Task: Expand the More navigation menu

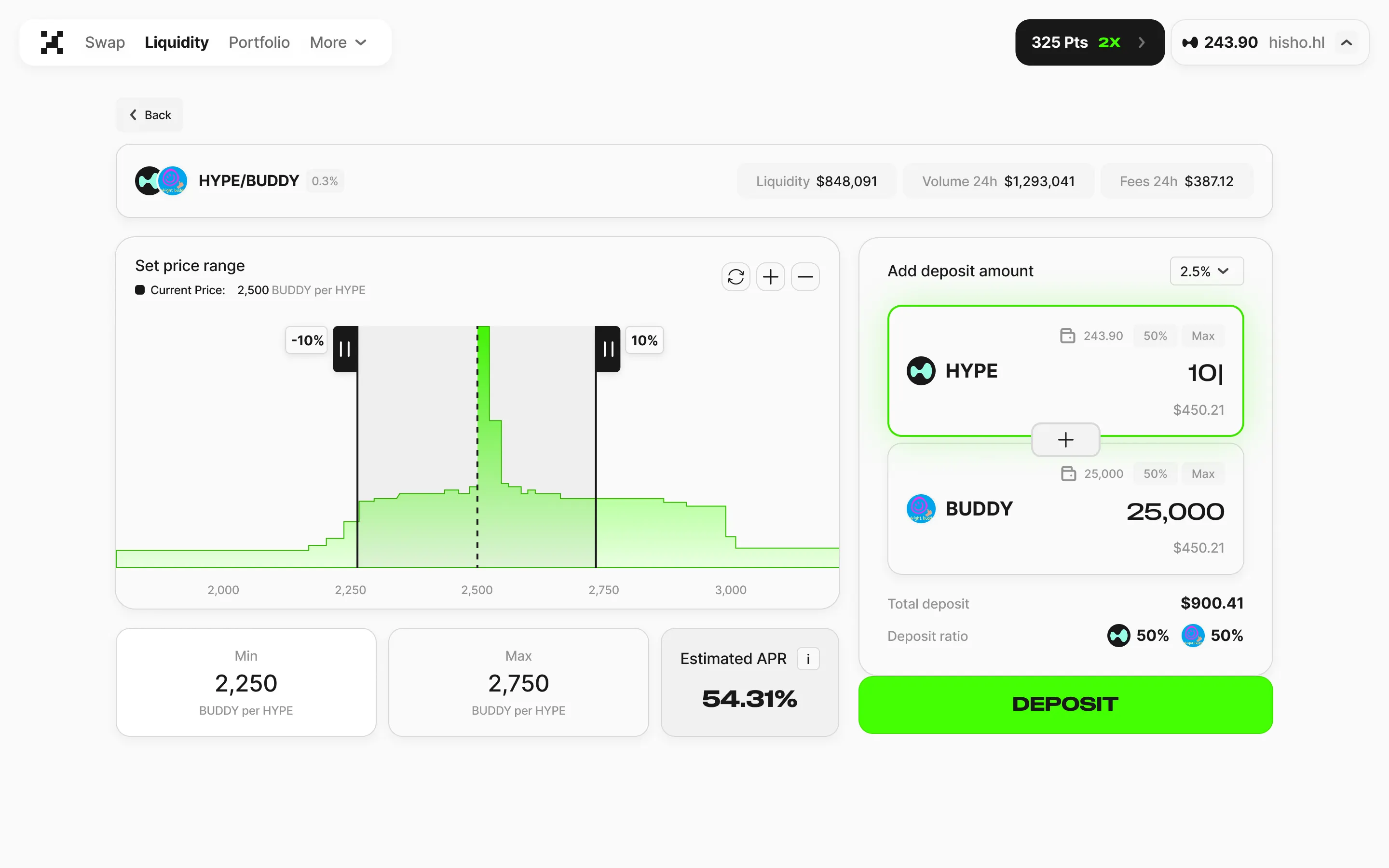Action: tap(338, 42)
